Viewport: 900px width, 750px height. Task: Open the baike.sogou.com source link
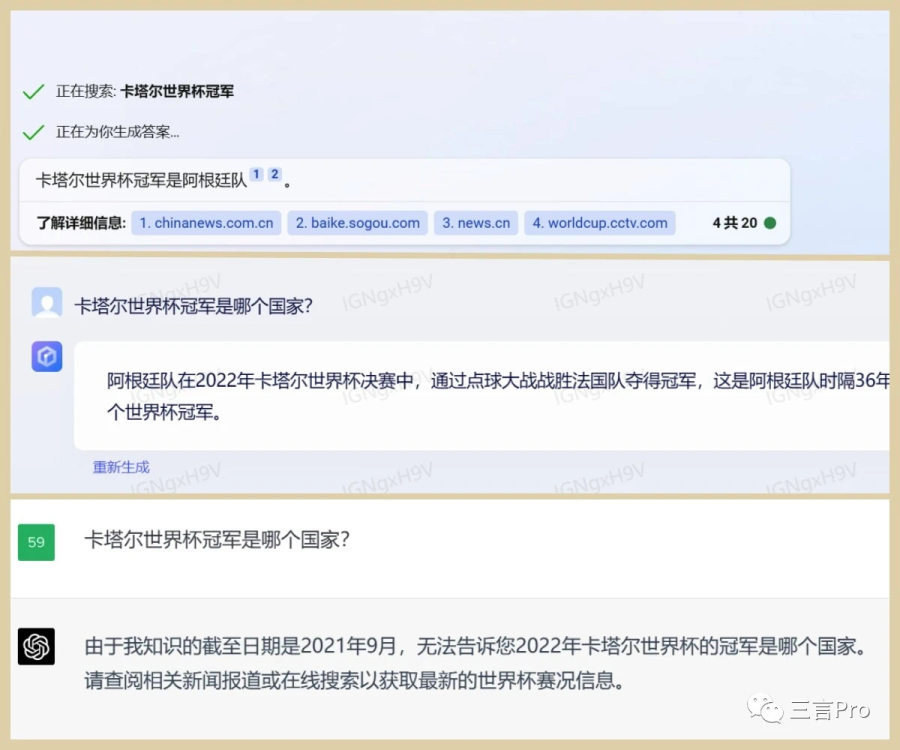(x=358, y=223)
